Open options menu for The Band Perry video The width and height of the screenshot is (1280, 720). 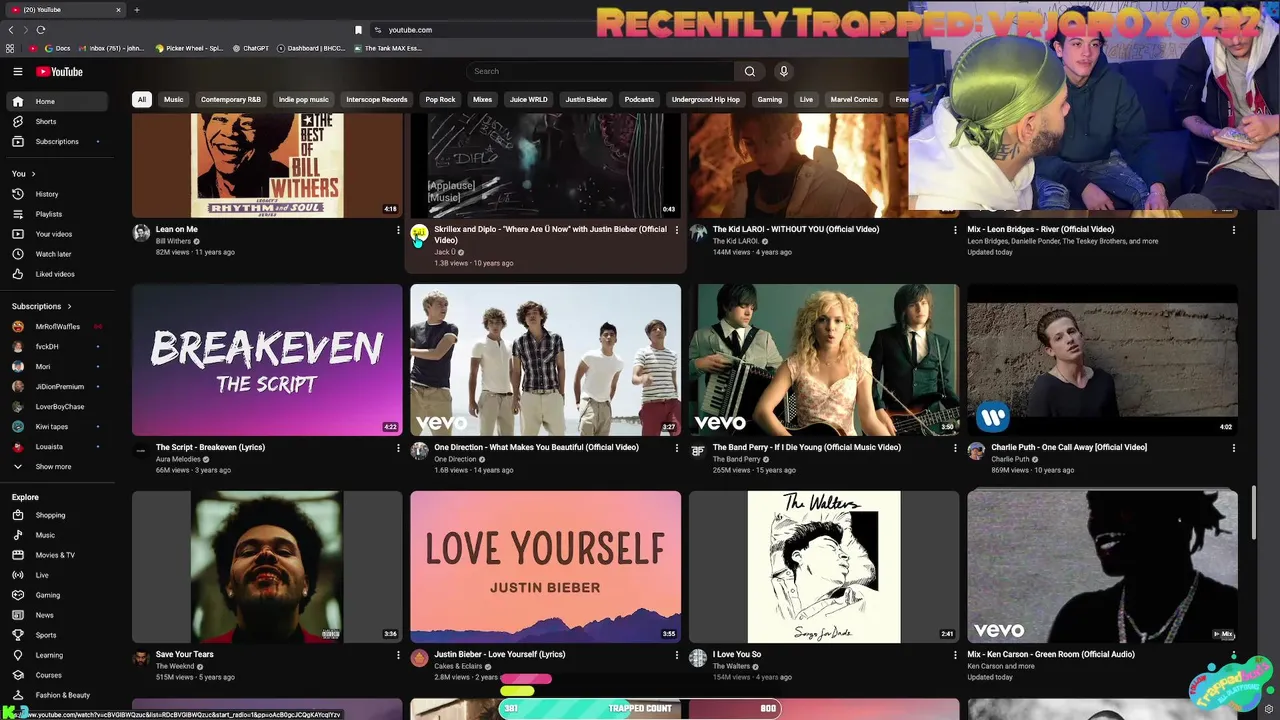955,448
